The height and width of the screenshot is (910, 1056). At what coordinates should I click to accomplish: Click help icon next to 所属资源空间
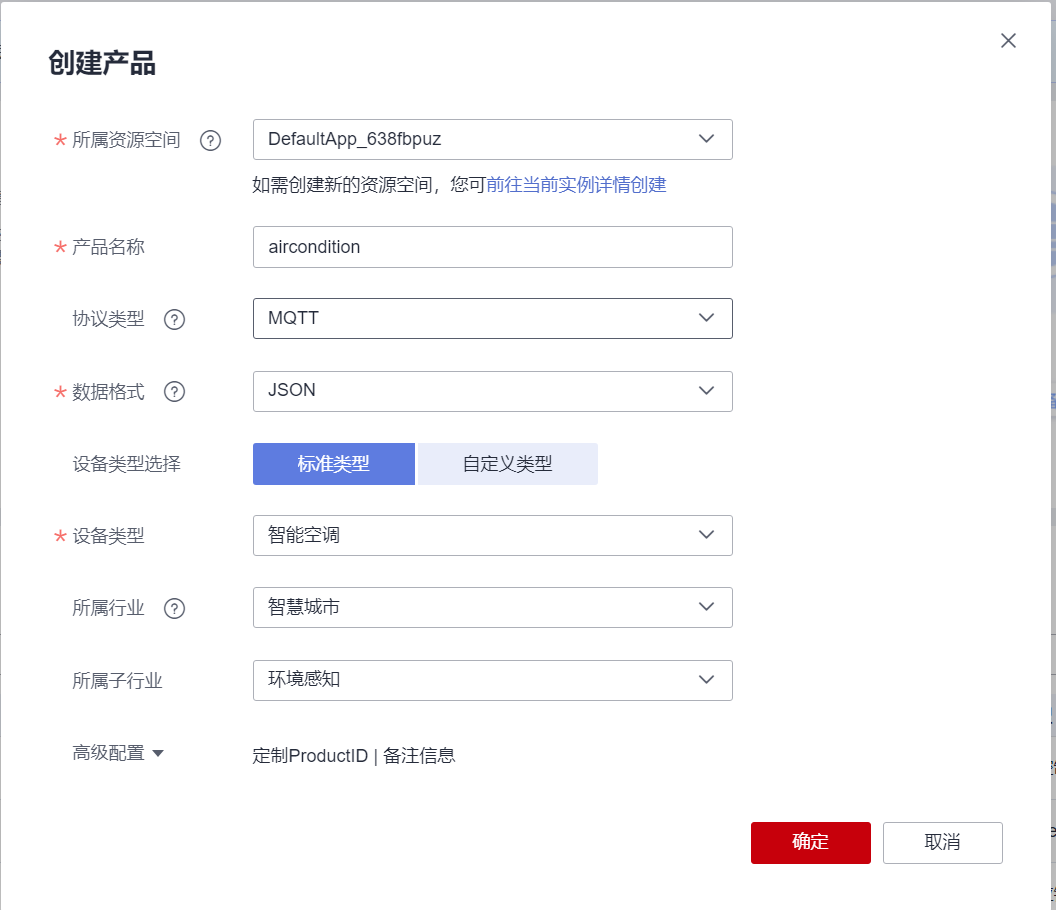pyautogui.click(x=210, y=141)
